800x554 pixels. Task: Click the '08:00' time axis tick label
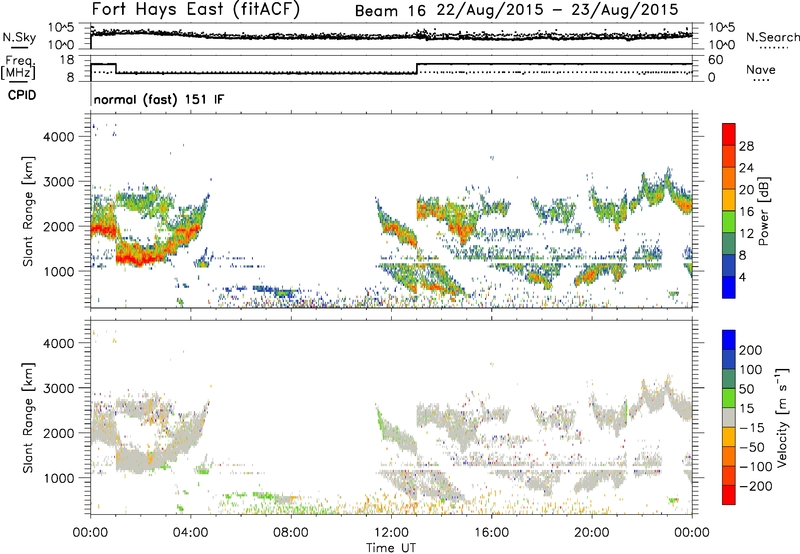[291, 533]
